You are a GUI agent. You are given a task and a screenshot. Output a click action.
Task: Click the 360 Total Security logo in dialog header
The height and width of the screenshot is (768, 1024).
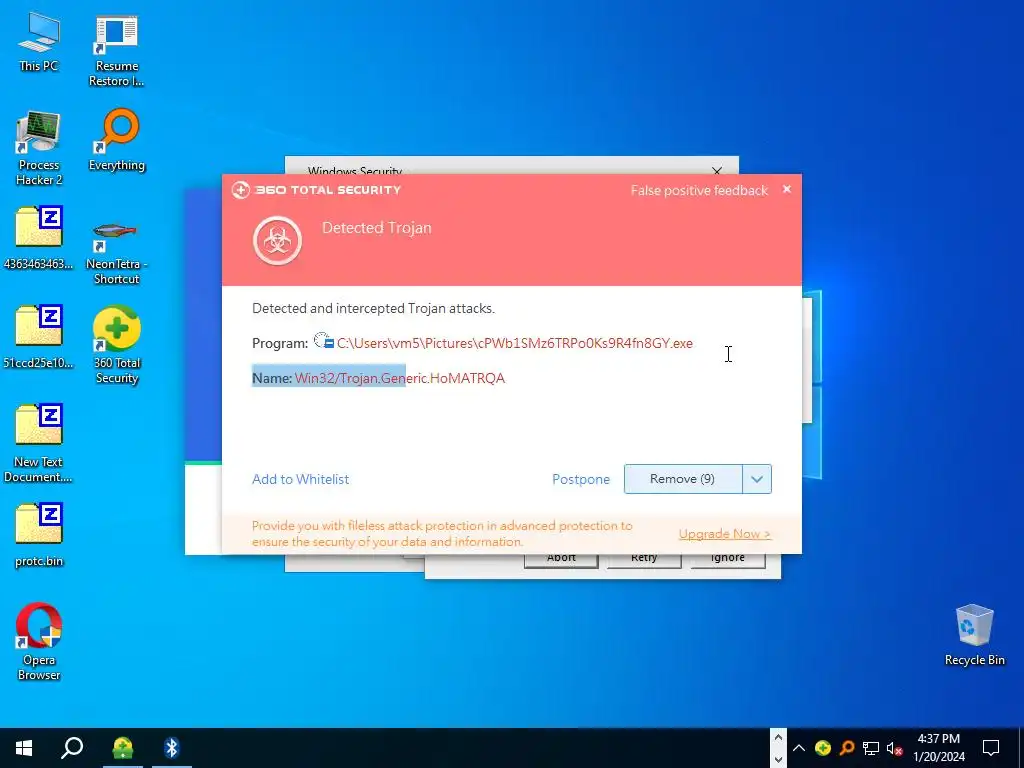(316, 190)
